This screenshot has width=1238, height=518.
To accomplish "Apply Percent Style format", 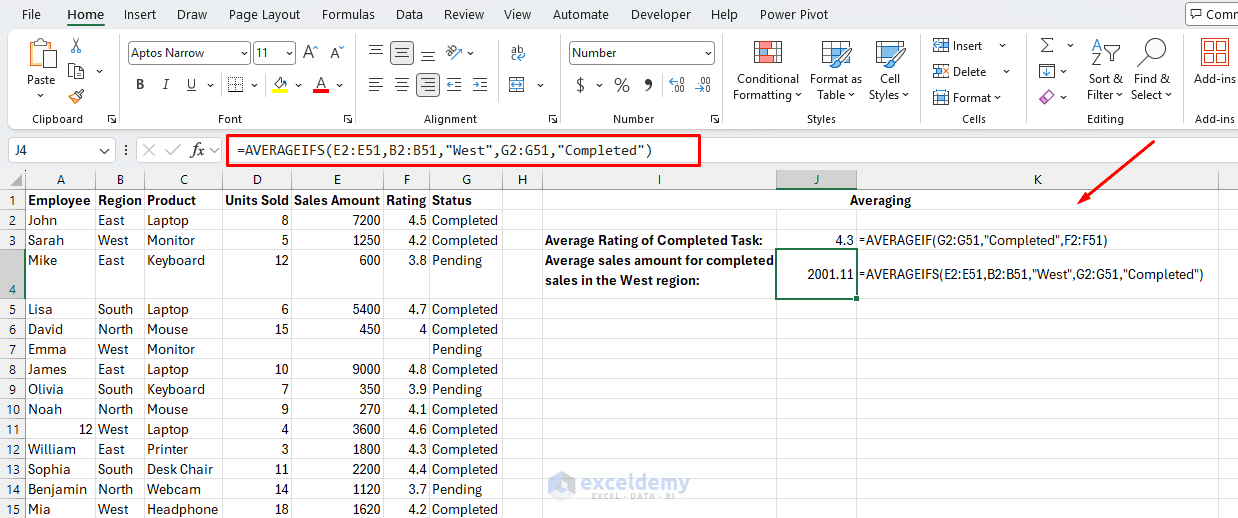I will click(622, 85).
